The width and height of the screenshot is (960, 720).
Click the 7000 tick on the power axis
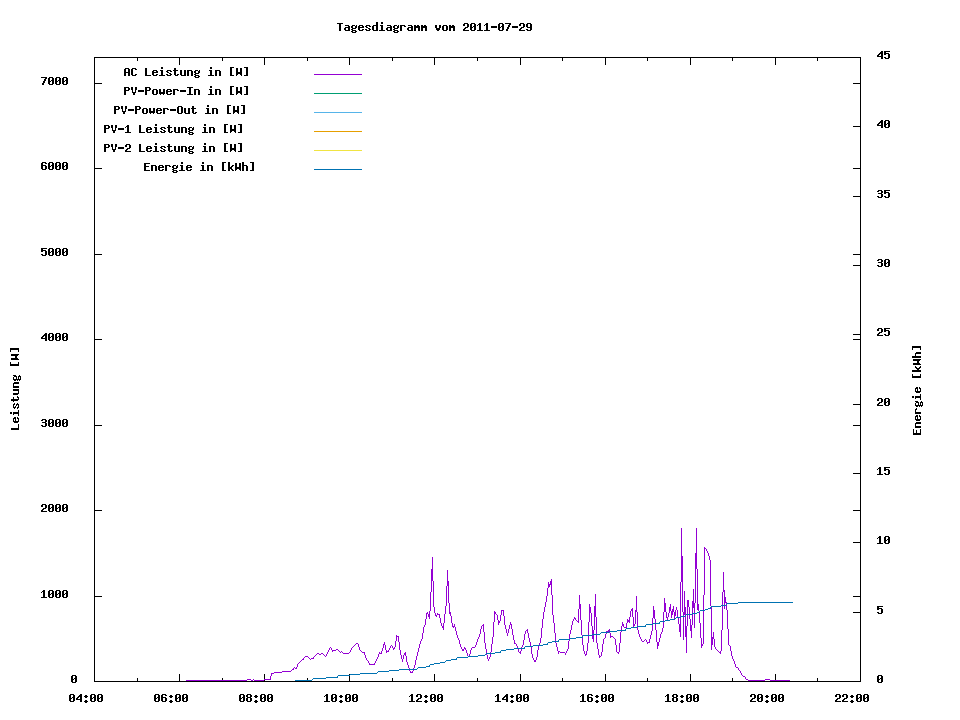click(53, 81)
